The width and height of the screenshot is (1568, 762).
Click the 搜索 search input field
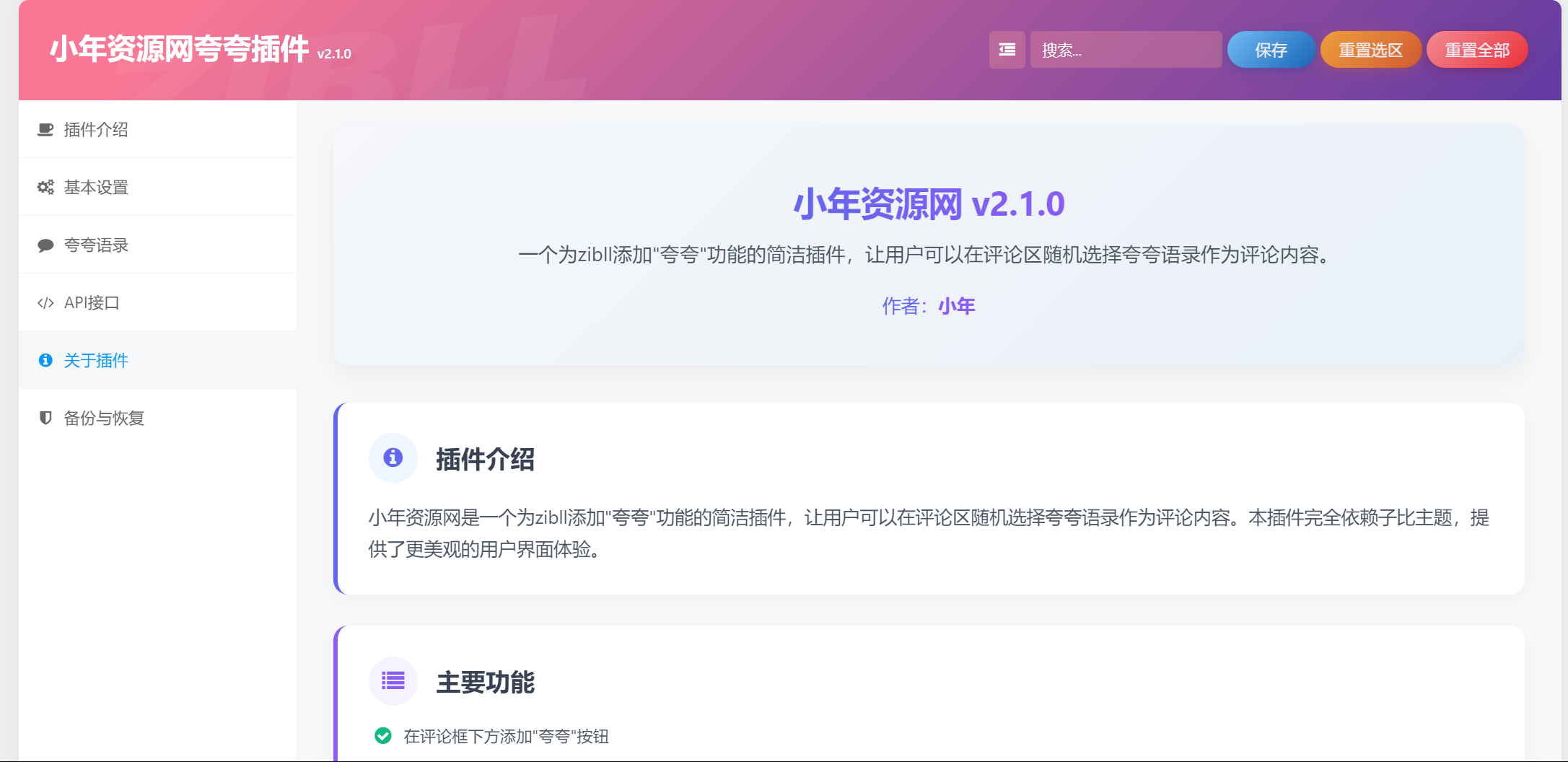[1126, 49]
